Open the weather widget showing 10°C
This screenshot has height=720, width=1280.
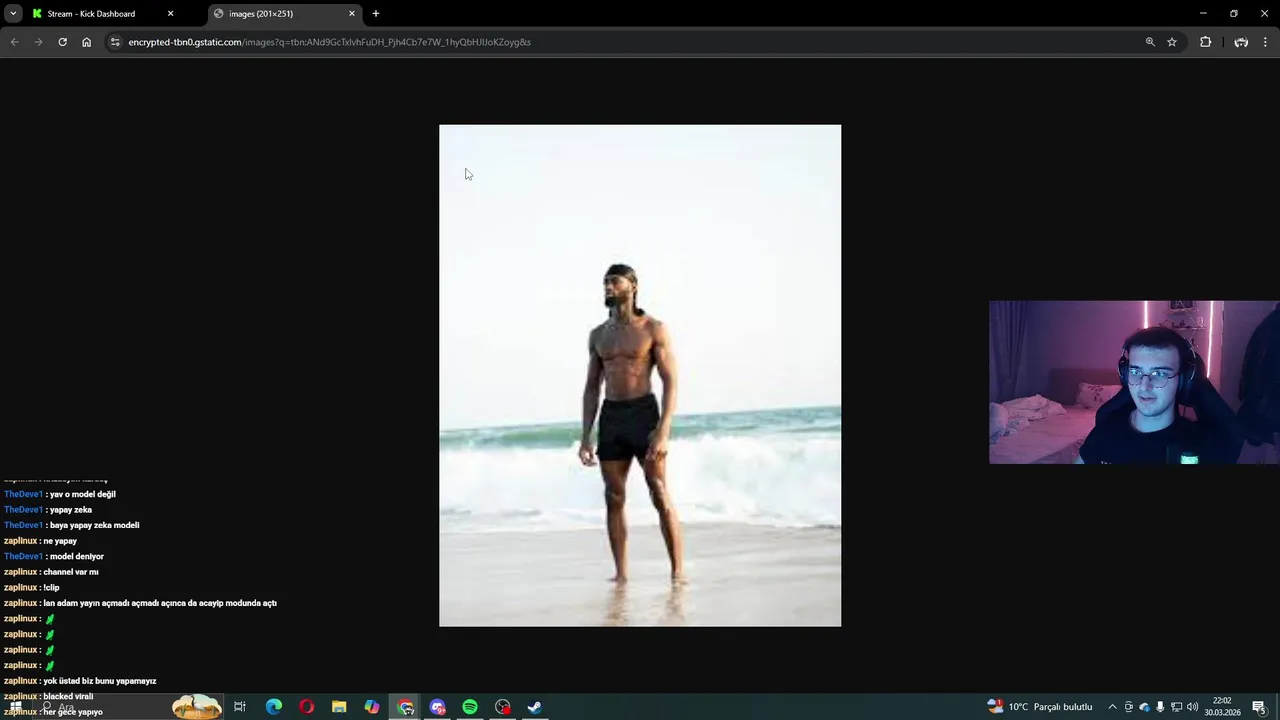pyautogui.click(x=1040, y=707)
